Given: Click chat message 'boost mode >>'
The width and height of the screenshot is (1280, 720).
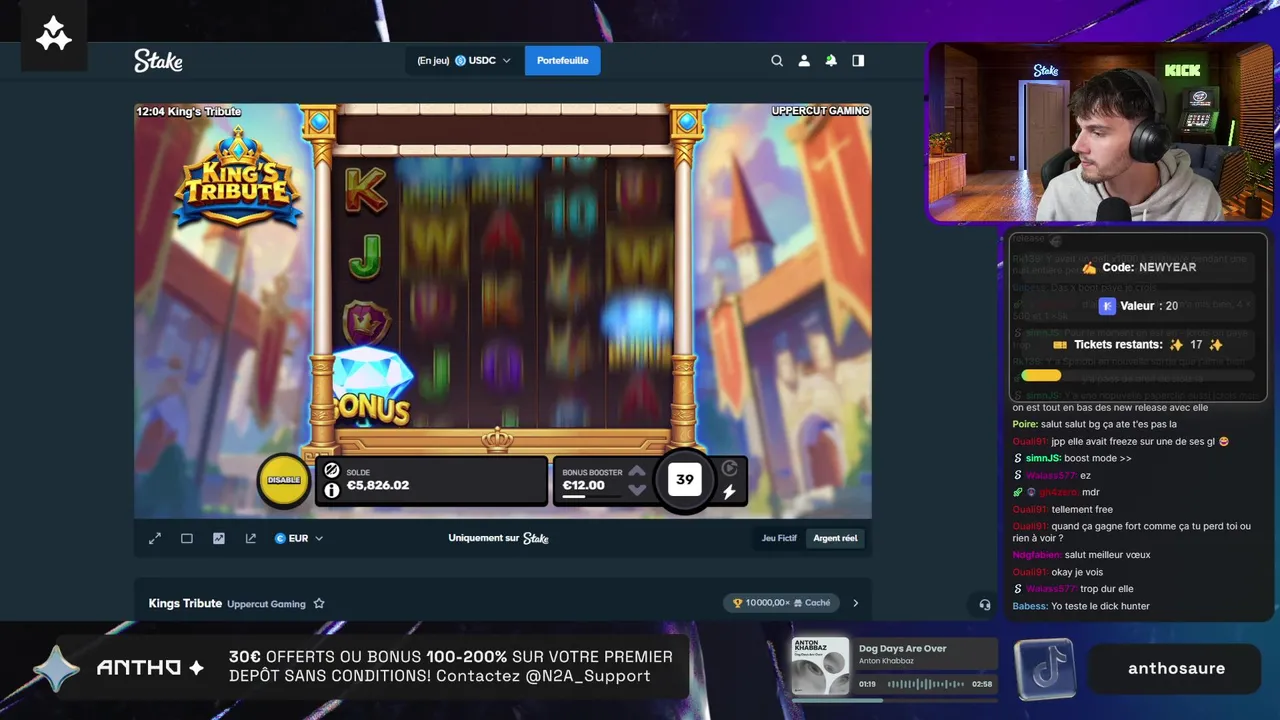Looking at the screenshot, I should click(1097, 458).
